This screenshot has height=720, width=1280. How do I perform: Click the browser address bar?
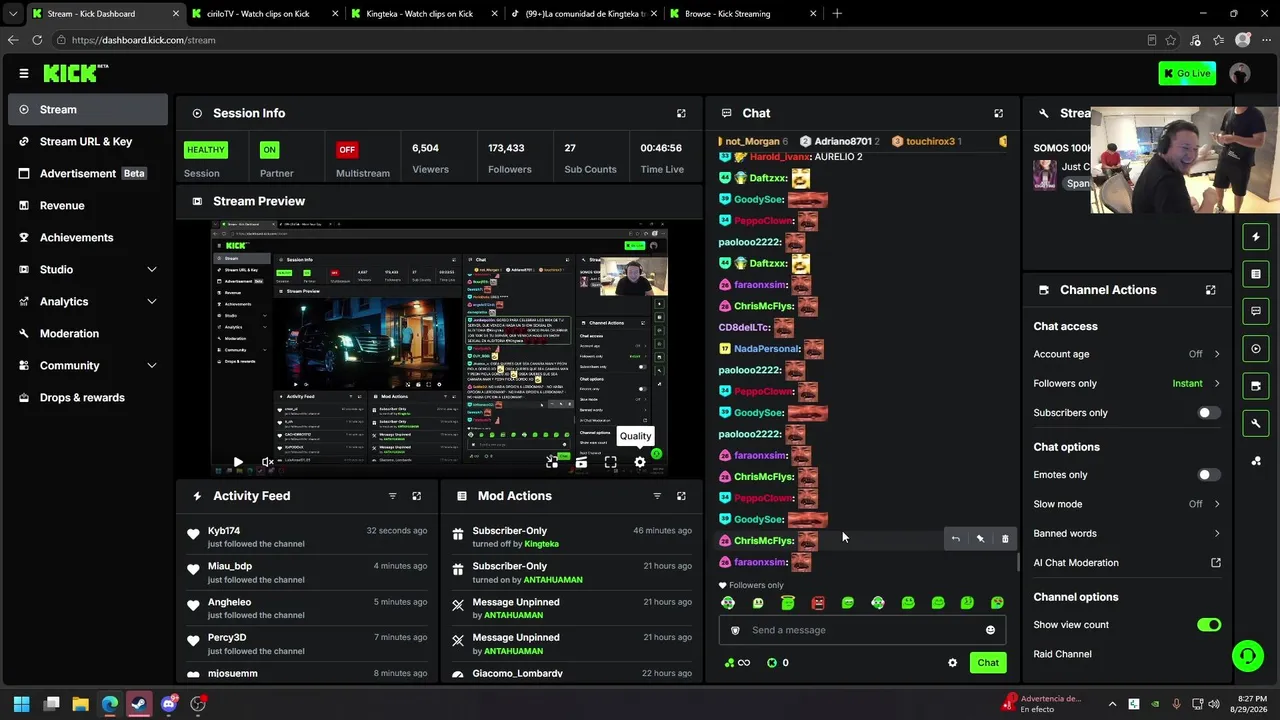click(600, 40)
